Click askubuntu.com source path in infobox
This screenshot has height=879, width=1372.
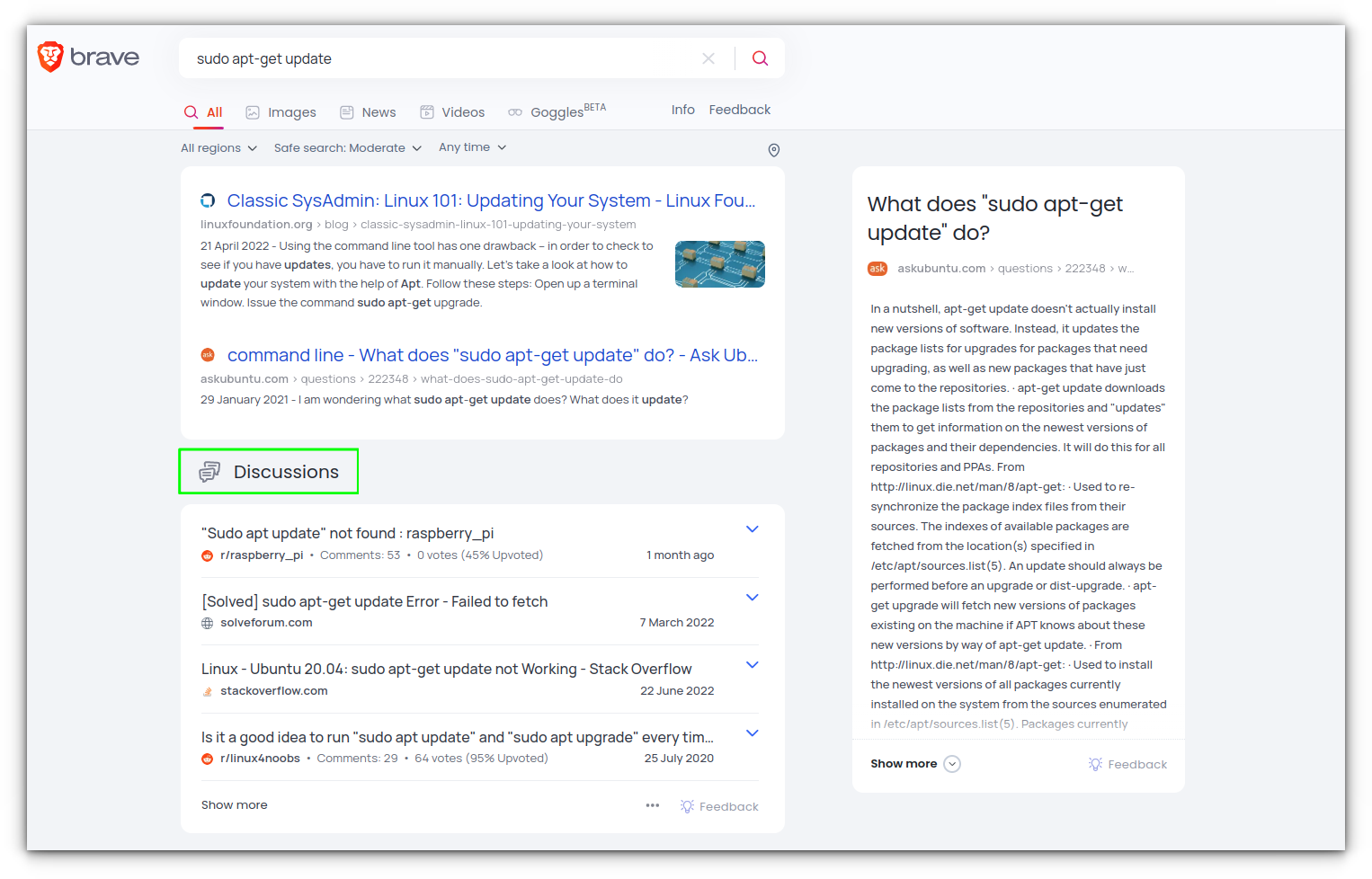tap(1015, 269)
